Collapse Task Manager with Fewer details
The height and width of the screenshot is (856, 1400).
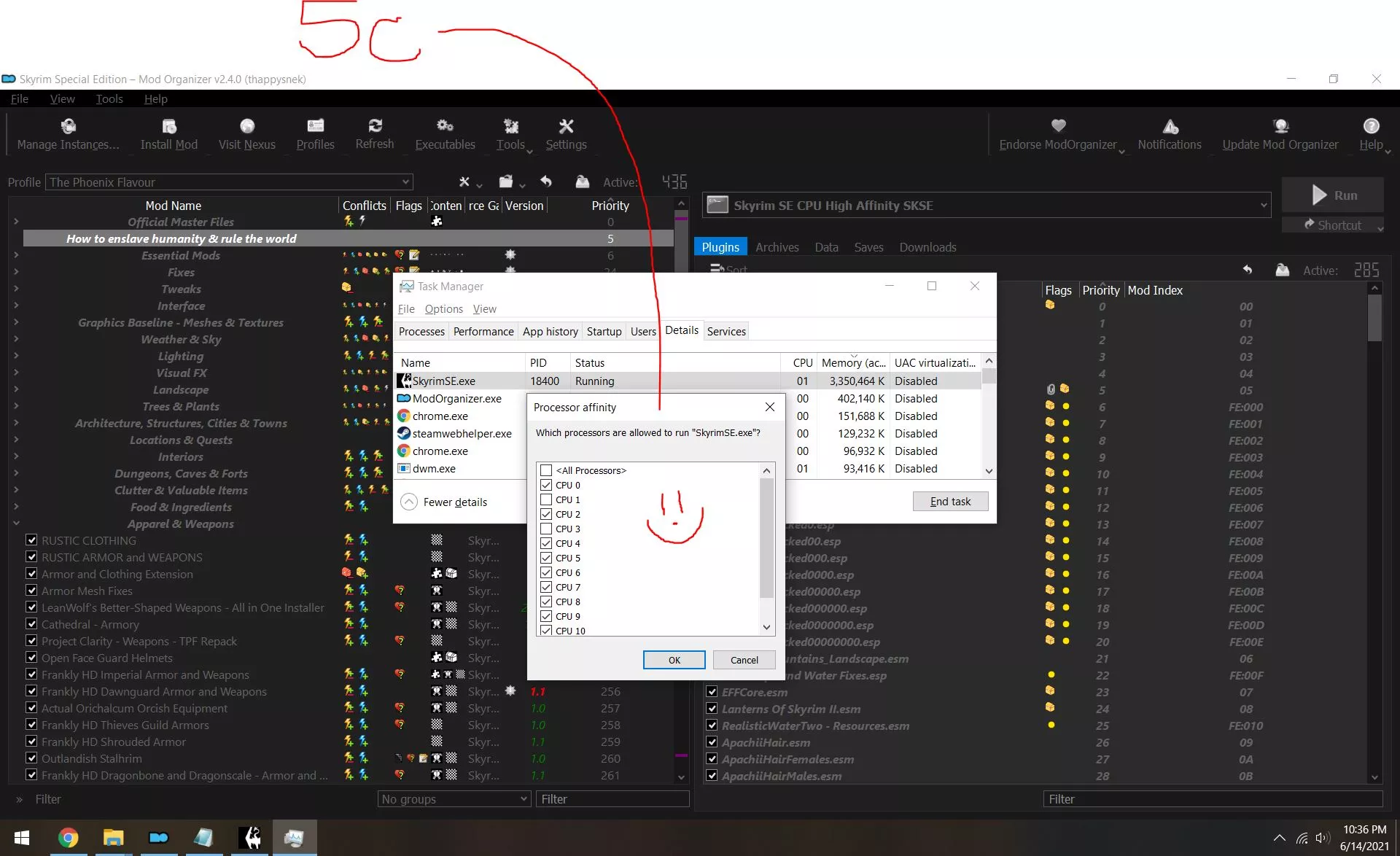pyautogui.click(x=444, y=502)
